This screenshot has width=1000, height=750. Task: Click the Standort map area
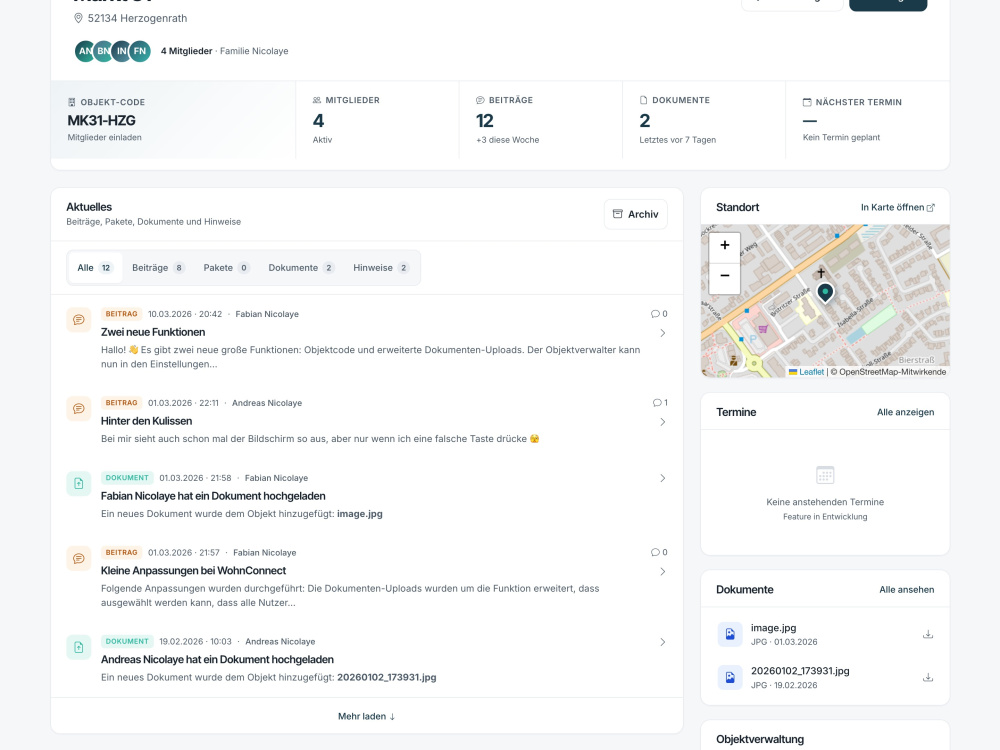[825, 300]
